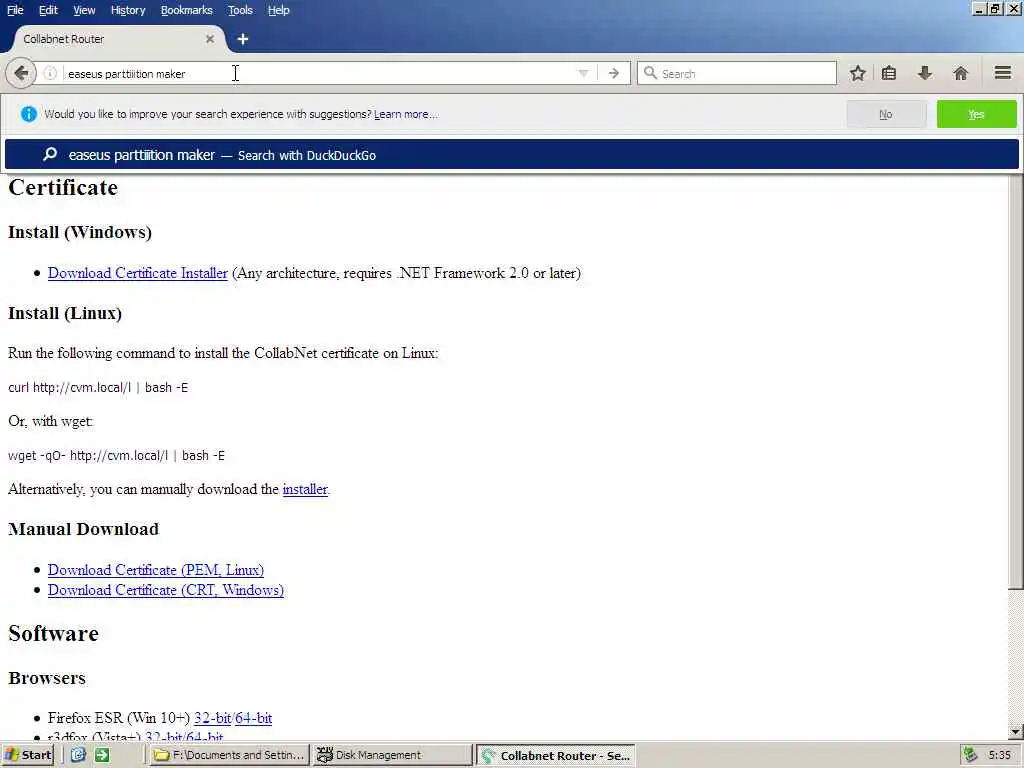This screenshot has width=1024, height=768.
Task: Accept search suggestions with Yes button
Action: click(976, 114)
